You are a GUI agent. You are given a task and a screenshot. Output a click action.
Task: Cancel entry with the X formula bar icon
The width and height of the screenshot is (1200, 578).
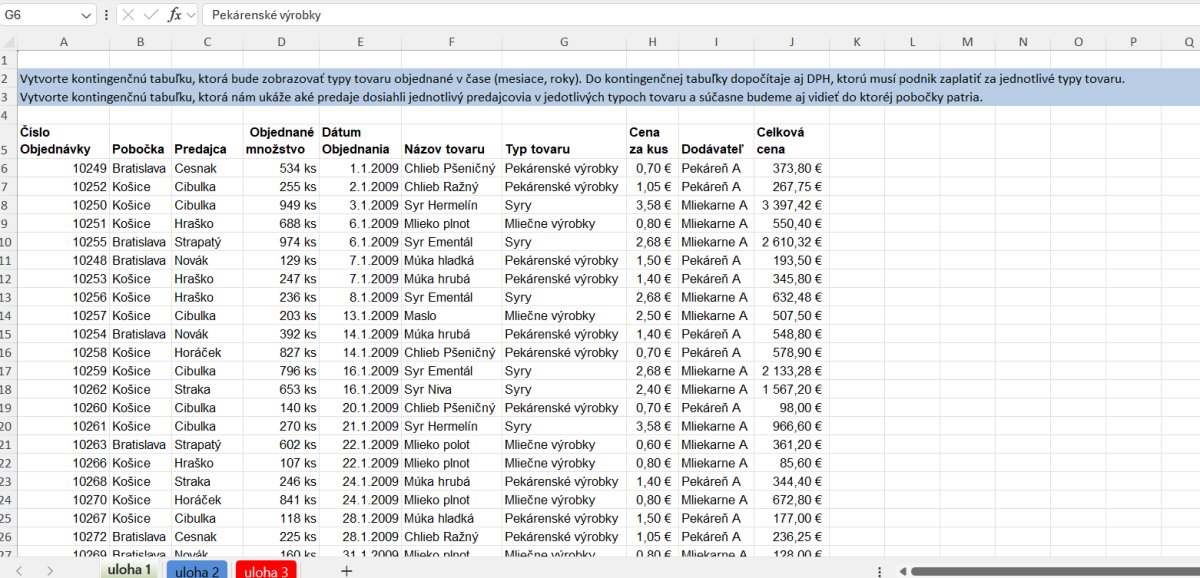[x=130, y=15]
